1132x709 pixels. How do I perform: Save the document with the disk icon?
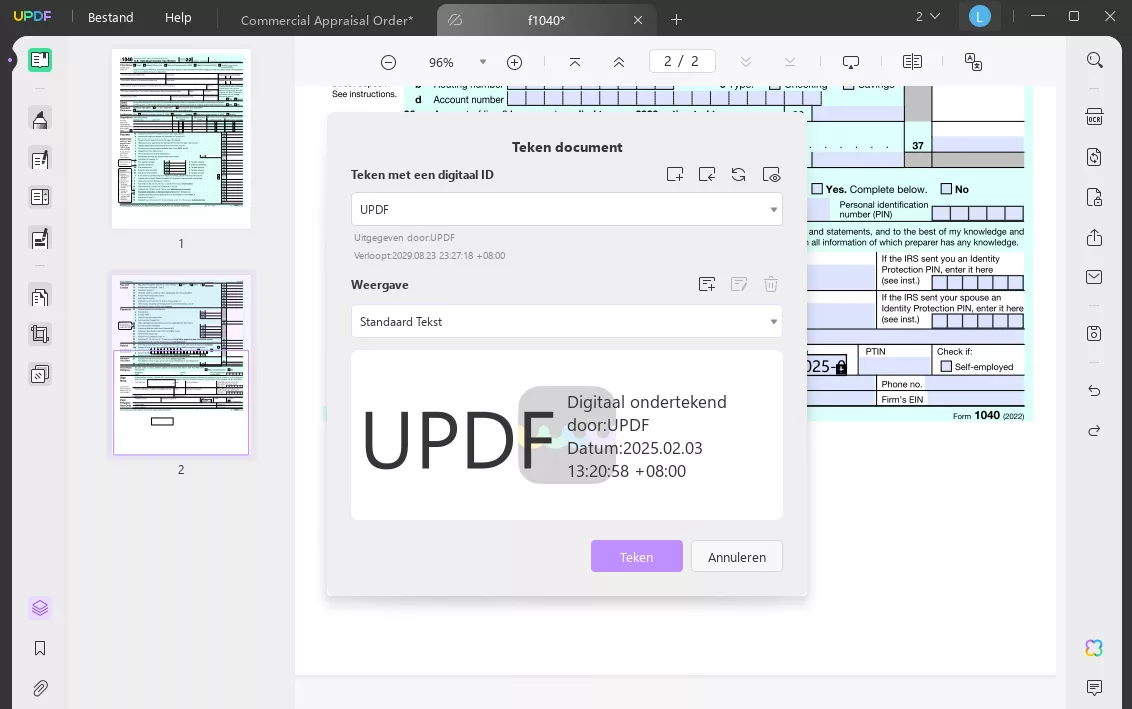coord(1094,334)
